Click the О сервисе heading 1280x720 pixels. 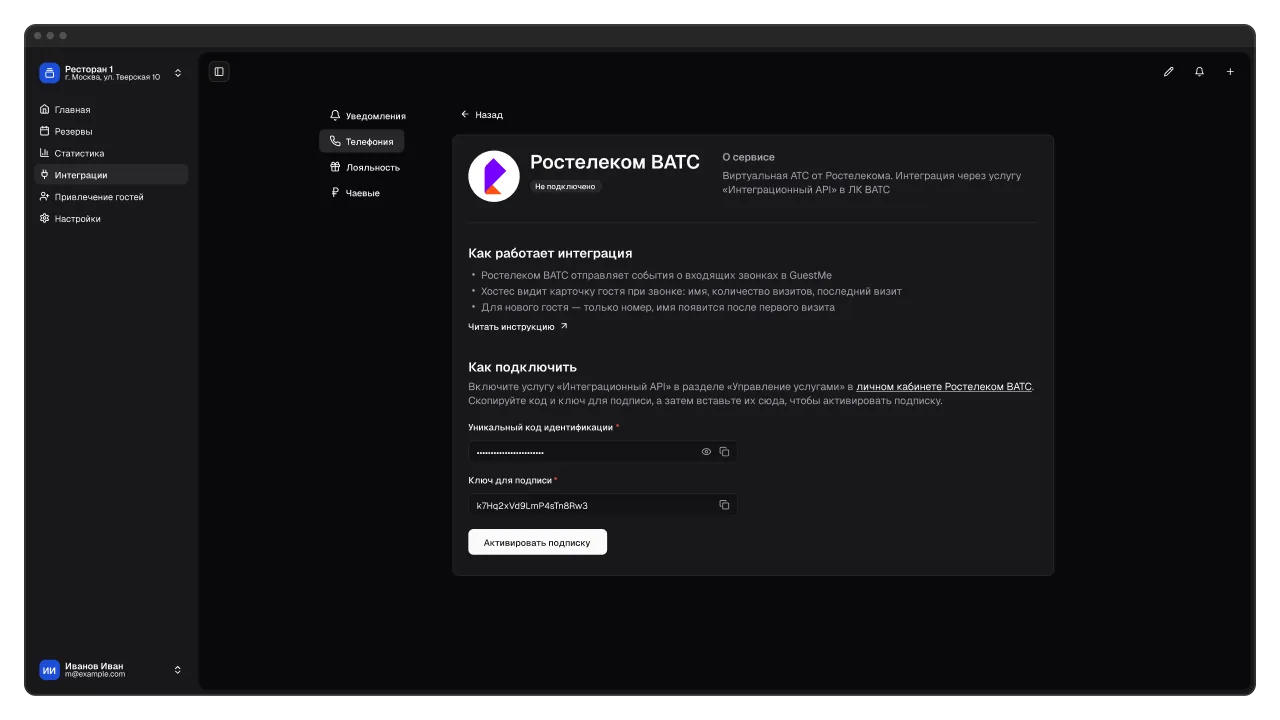point(749,158)
